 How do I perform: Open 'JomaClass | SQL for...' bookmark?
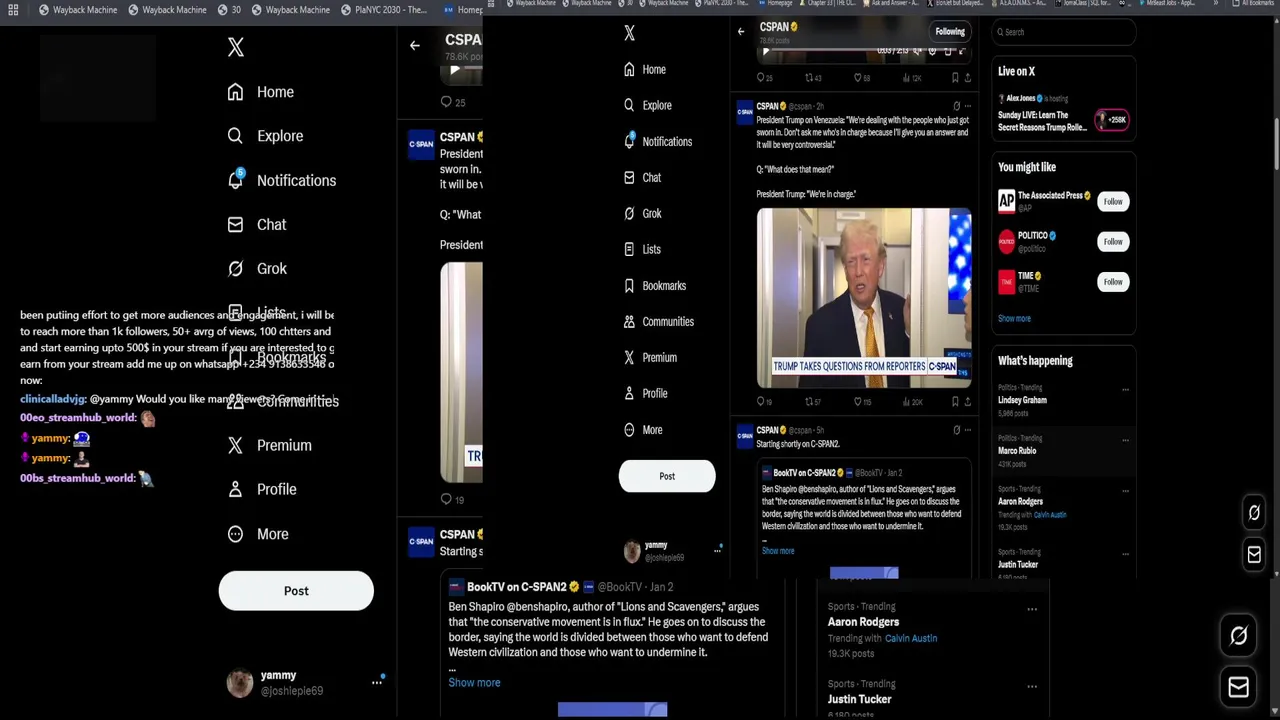1082,3
